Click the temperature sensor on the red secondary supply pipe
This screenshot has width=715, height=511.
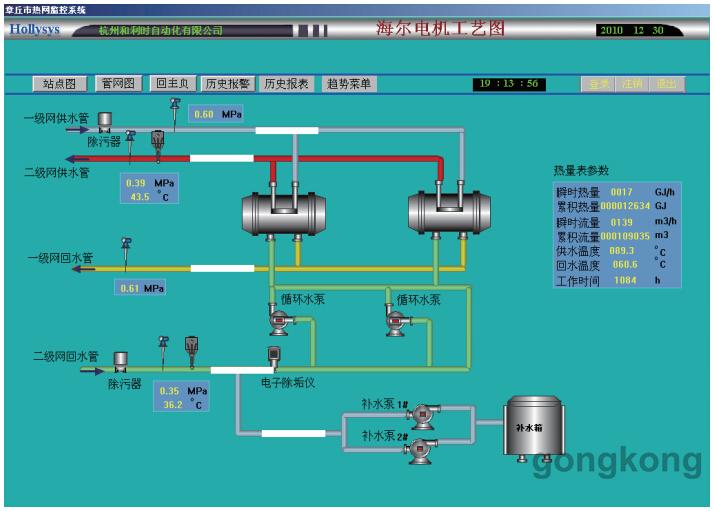point(157,145)
